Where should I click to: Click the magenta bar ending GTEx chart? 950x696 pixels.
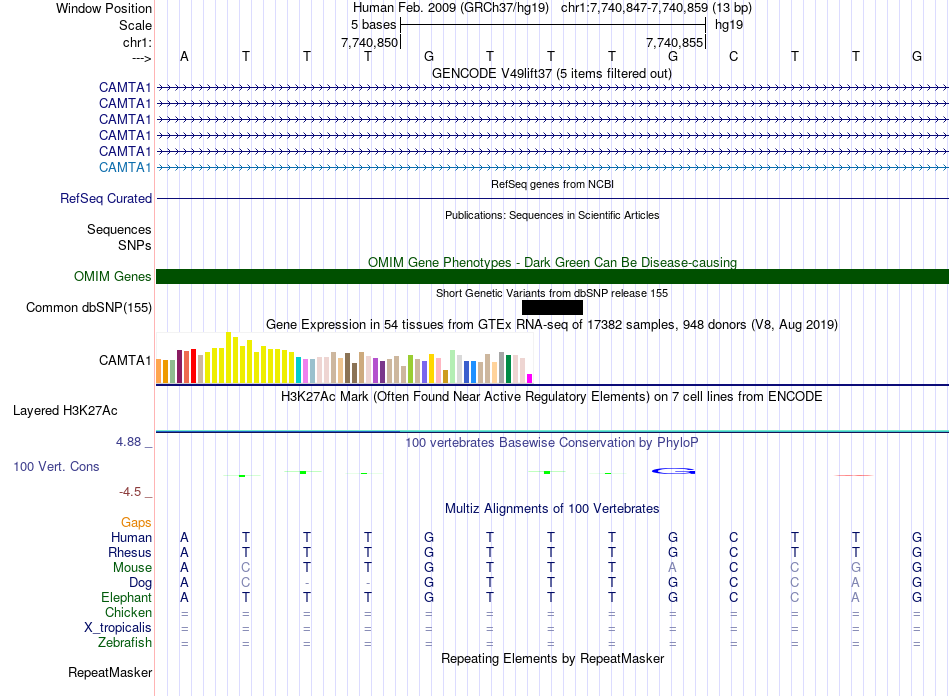[530, 379]
